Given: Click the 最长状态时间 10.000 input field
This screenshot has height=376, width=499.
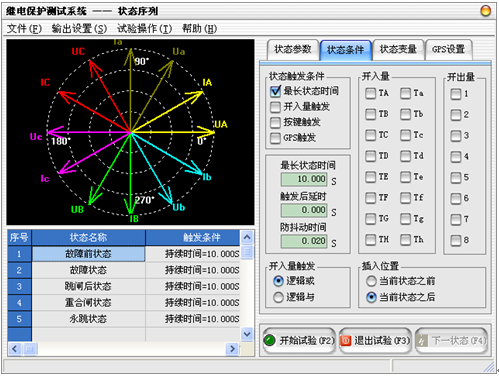Looking at the screenshot, I should [x=304, y=179].
